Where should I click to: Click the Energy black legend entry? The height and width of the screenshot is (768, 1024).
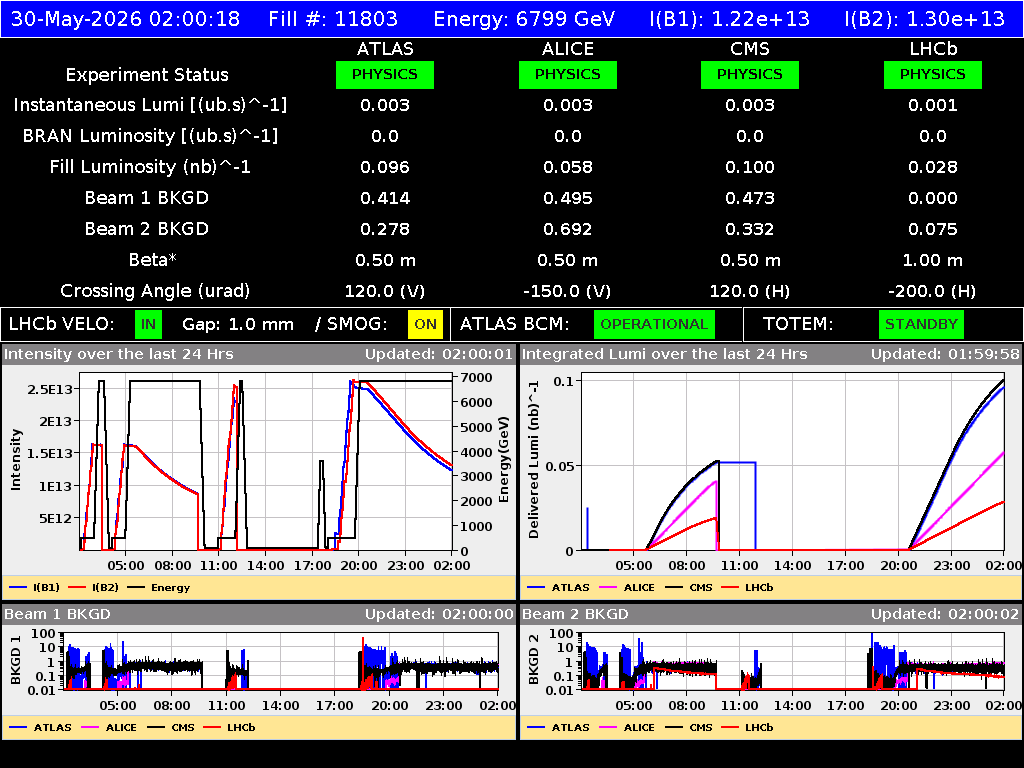tap(159, 588)
